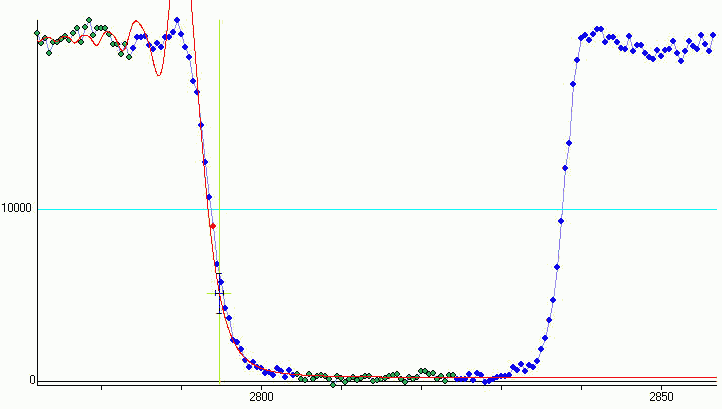Viewport: 722px width, 409px height.
Task: Click the "10000" y-axis label
Action: click(16, 208)
